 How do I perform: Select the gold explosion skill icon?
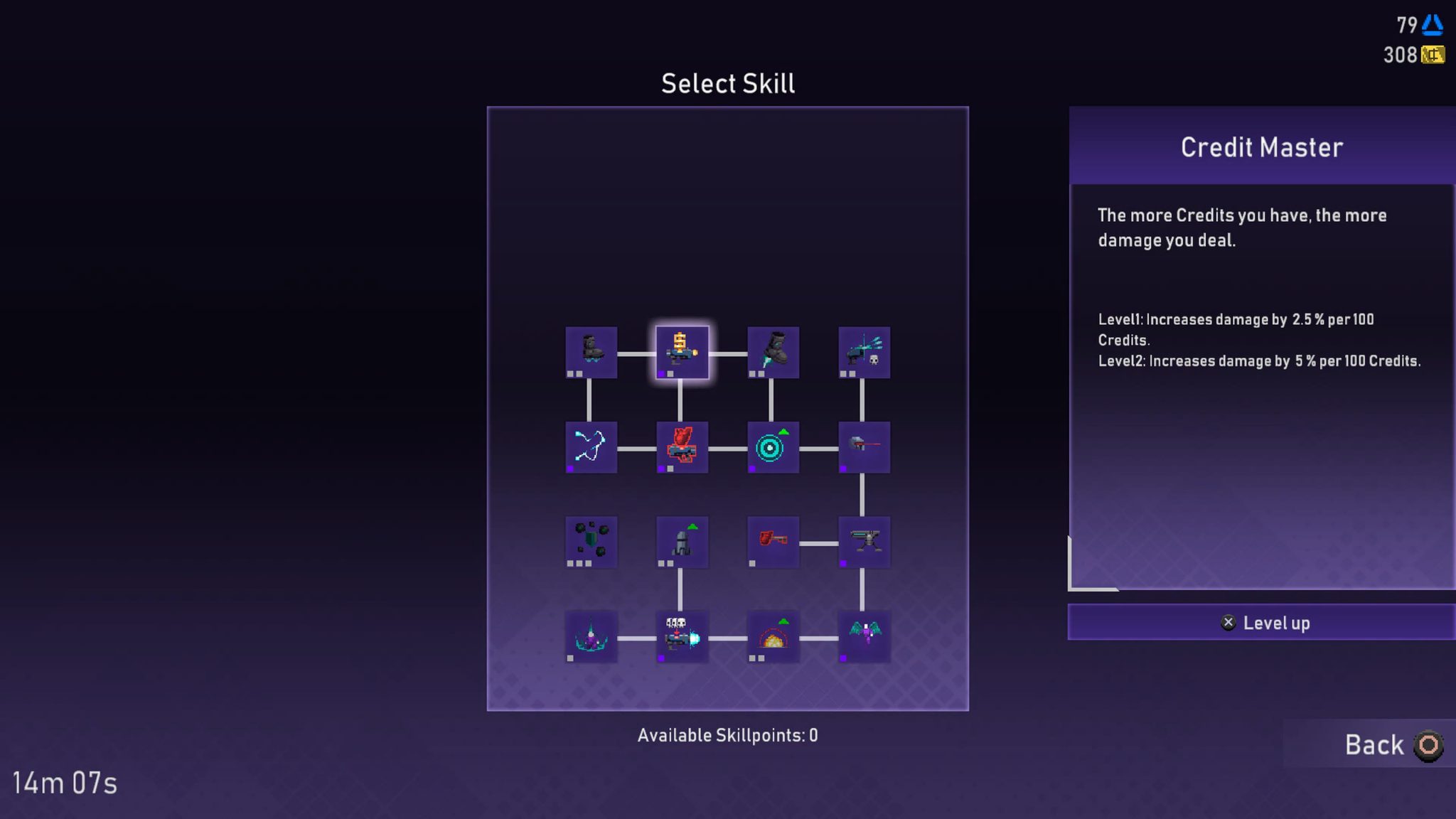click(772, 636)
